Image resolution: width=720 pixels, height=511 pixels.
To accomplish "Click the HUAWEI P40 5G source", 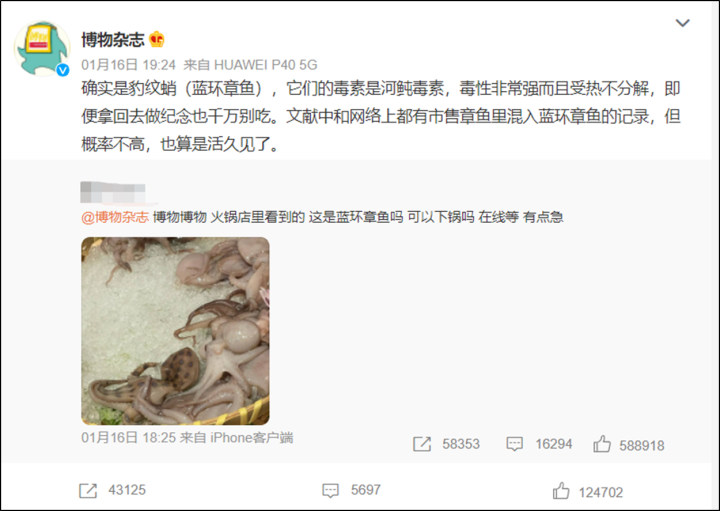I will pos(265,65).
